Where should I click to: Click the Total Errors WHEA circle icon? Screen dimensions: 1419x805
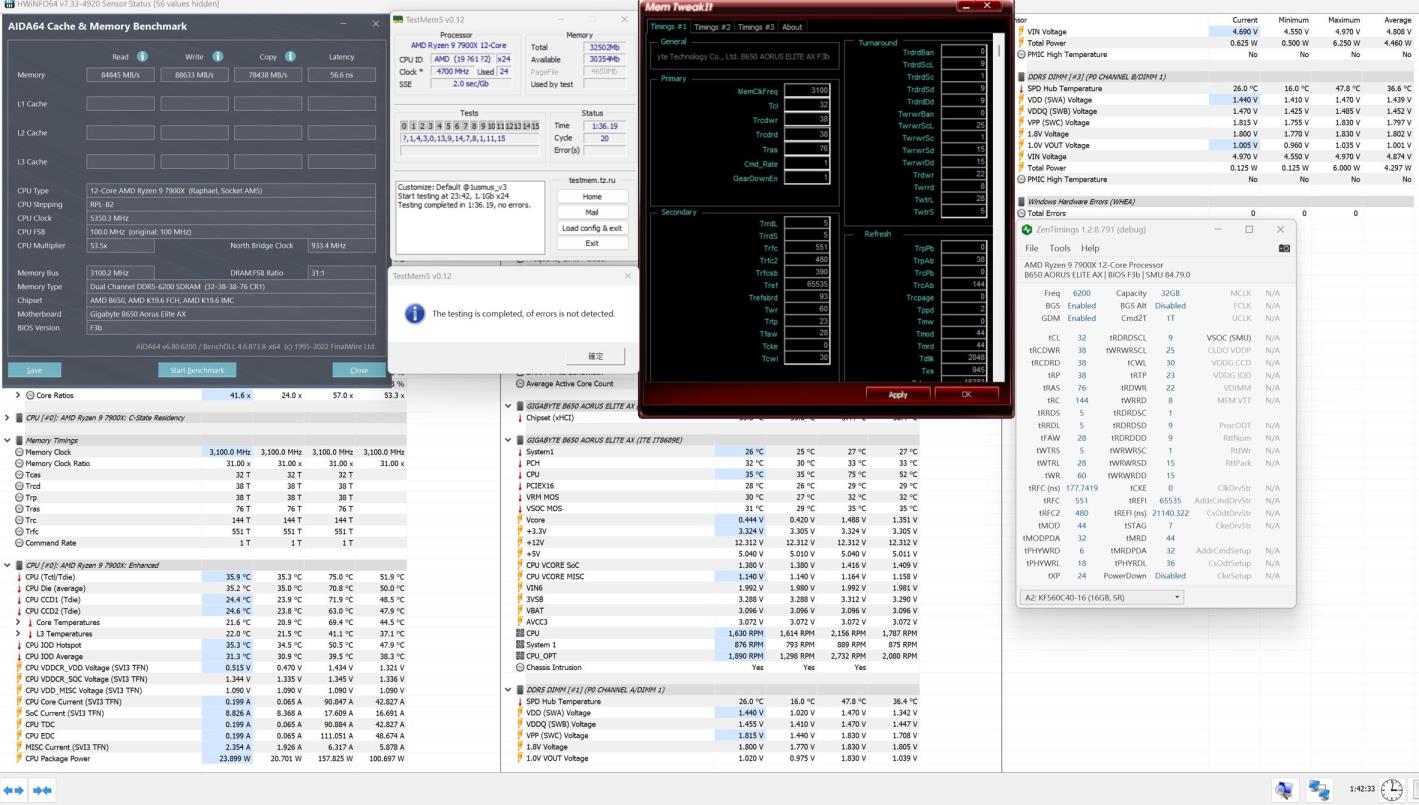pos(1021,213)
